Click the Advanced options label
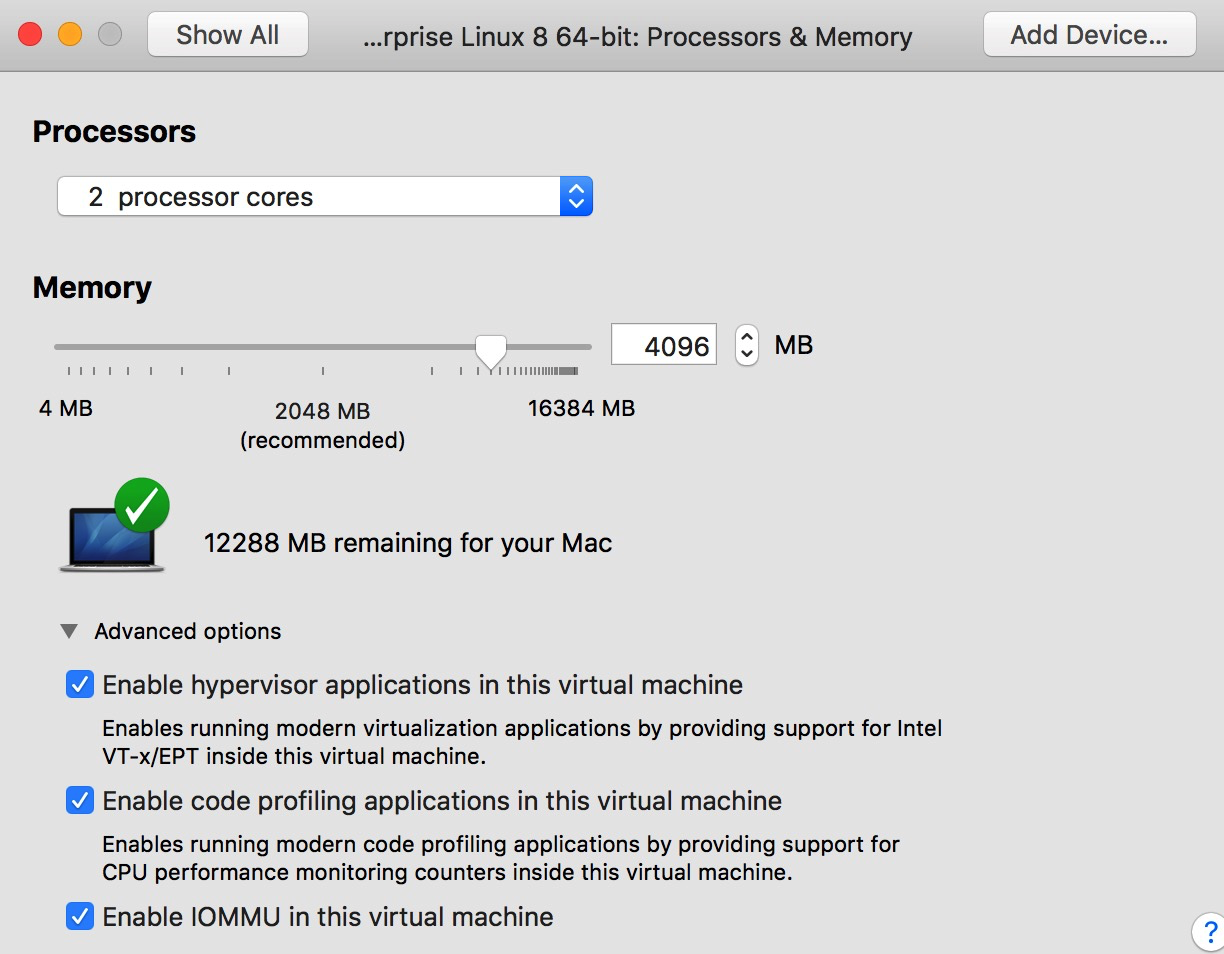Screen dimensions: 1224x954 click(x=188, y=632)
